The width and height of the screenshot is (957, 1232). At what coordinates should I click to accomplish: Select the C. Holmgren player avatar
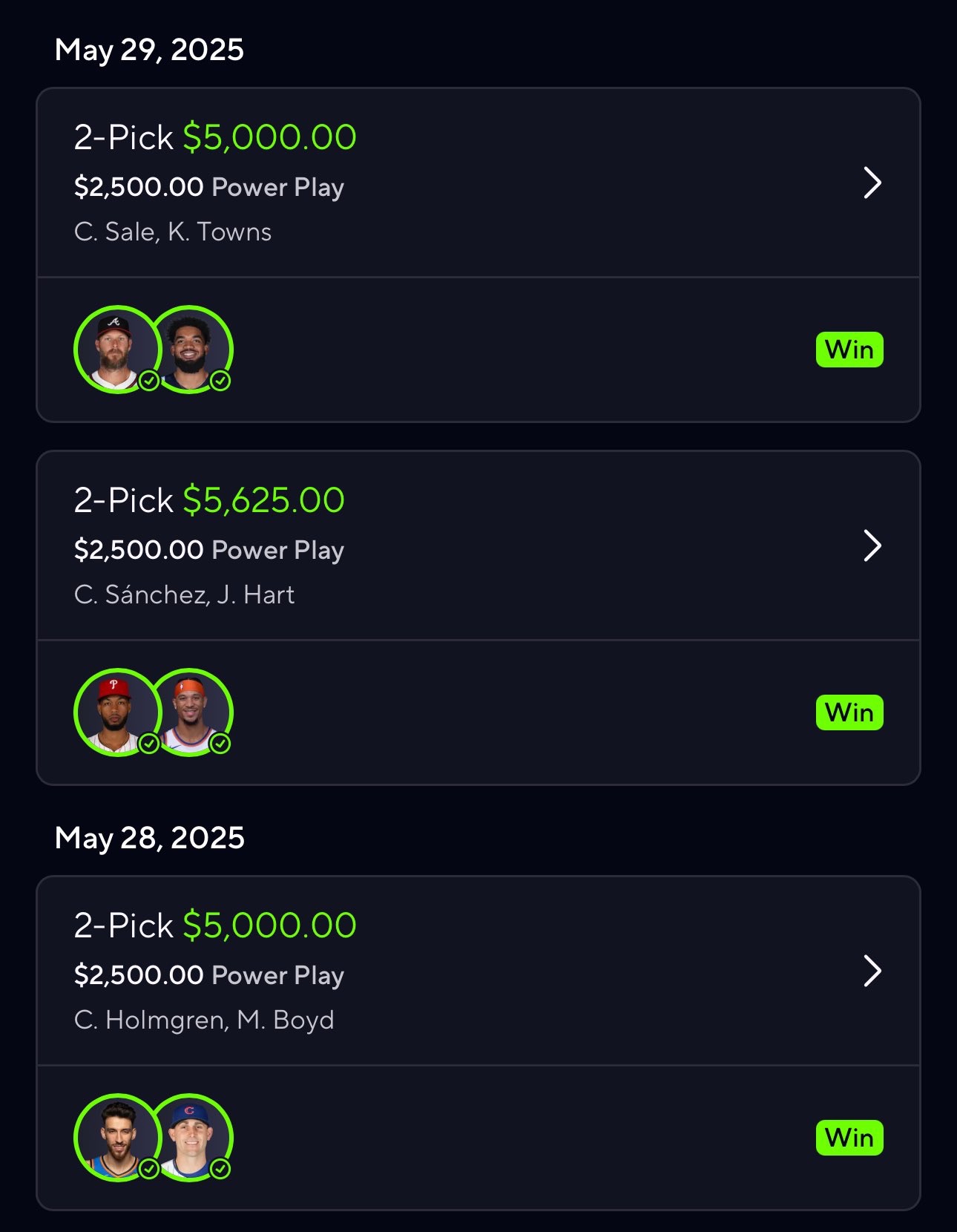click(x=117, y=1137)
